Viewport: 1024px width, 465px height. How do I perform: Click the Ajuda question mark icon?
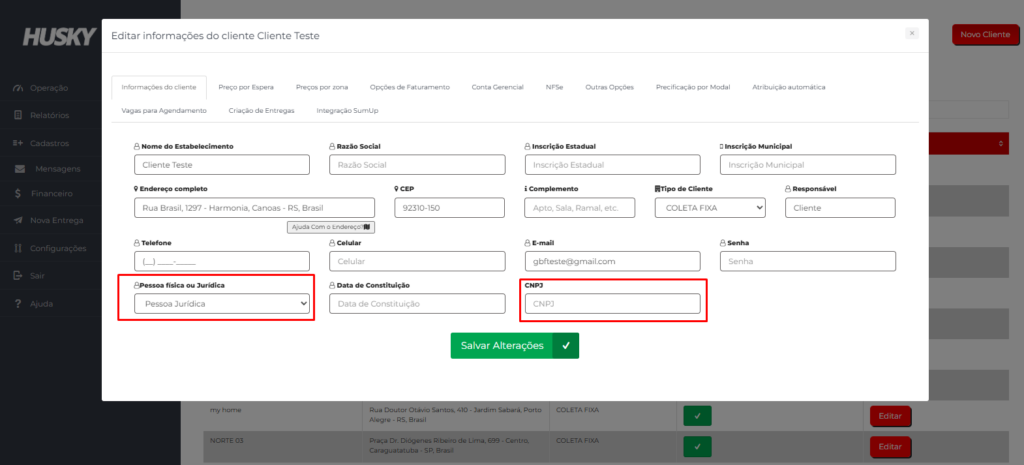point(18,303)
